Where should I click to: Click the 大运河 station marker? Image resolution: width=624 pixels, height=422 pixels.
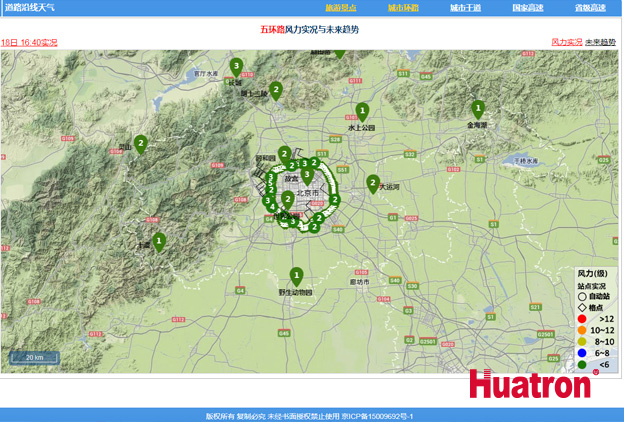pos(373,183)
